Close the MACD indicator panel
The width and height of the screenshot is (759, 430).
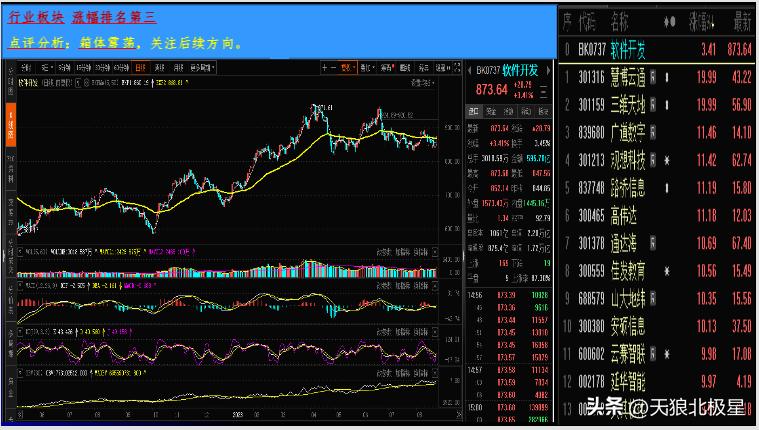(435, 286)
